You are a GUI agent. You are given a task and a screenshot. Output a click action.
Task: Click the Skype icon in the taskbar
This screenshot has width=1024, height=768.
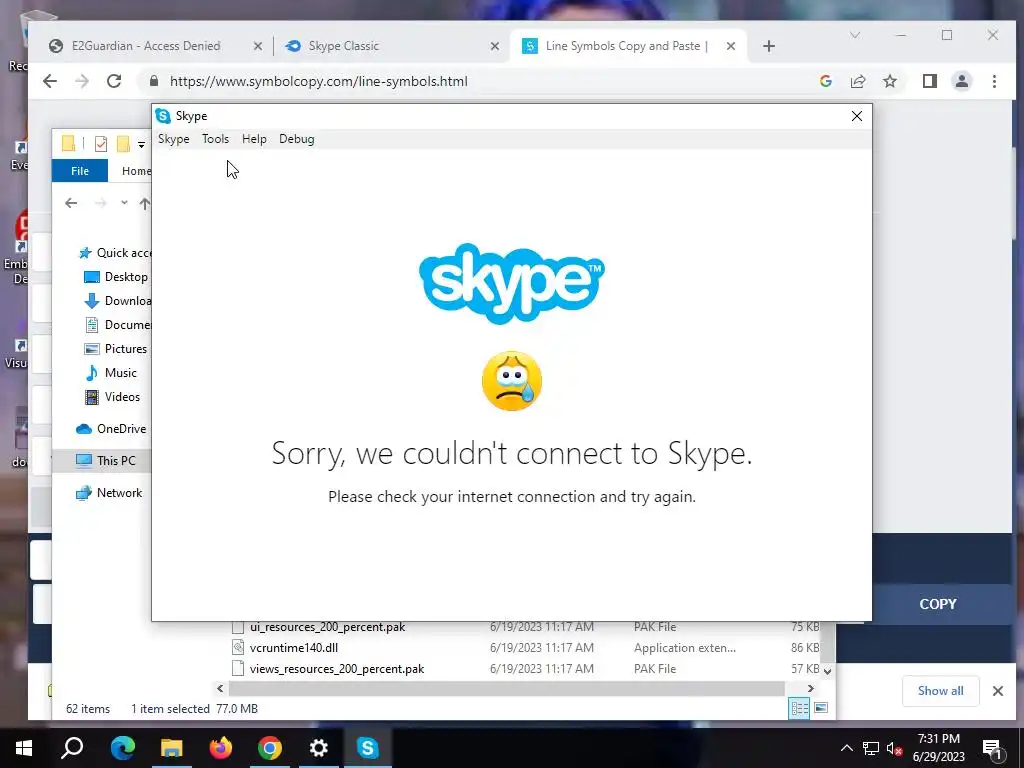368,748
